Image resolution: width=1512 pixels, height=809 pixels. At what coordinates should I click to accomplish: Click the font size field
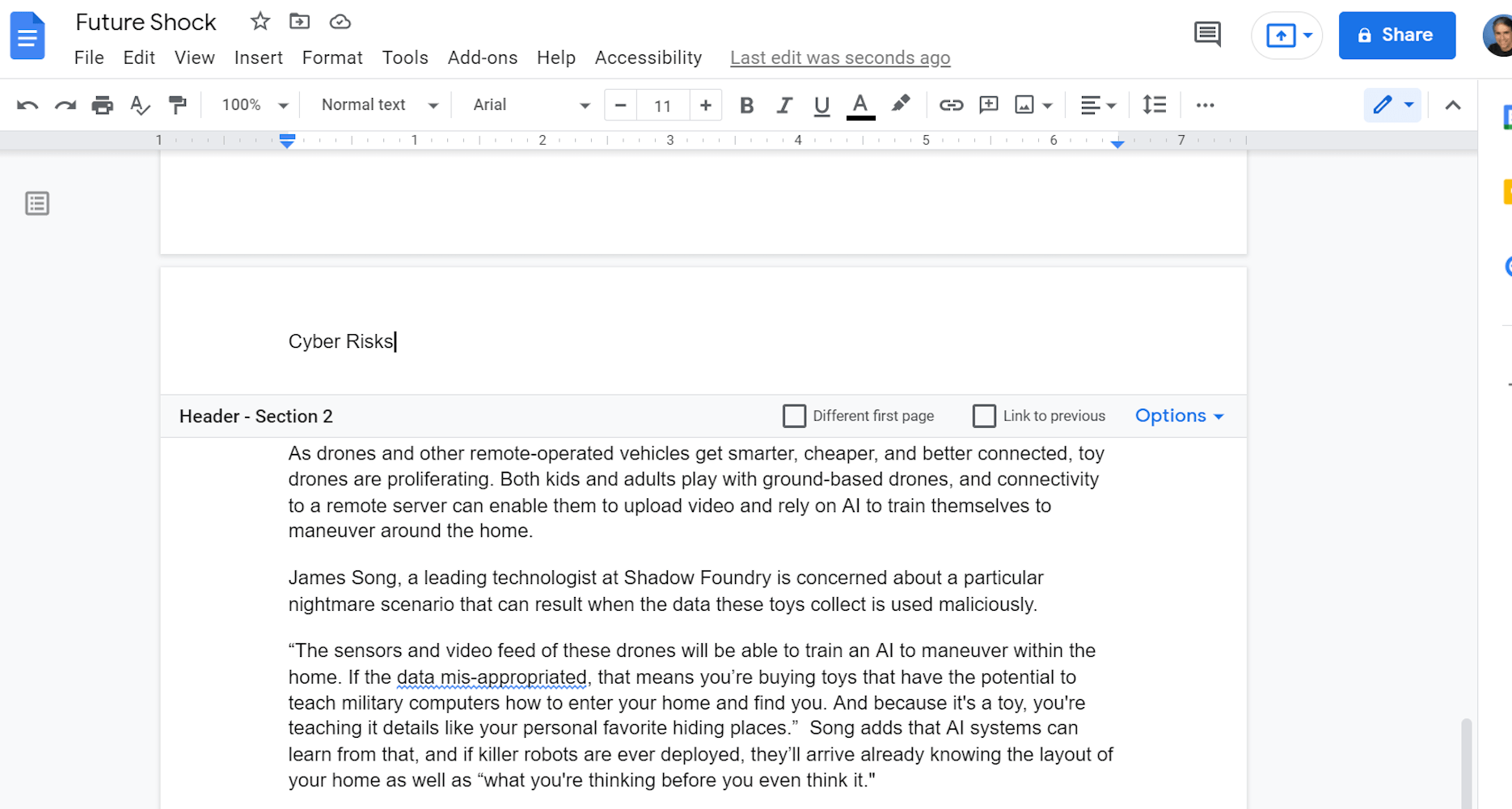pyautogui.click(x=663, y=105)
